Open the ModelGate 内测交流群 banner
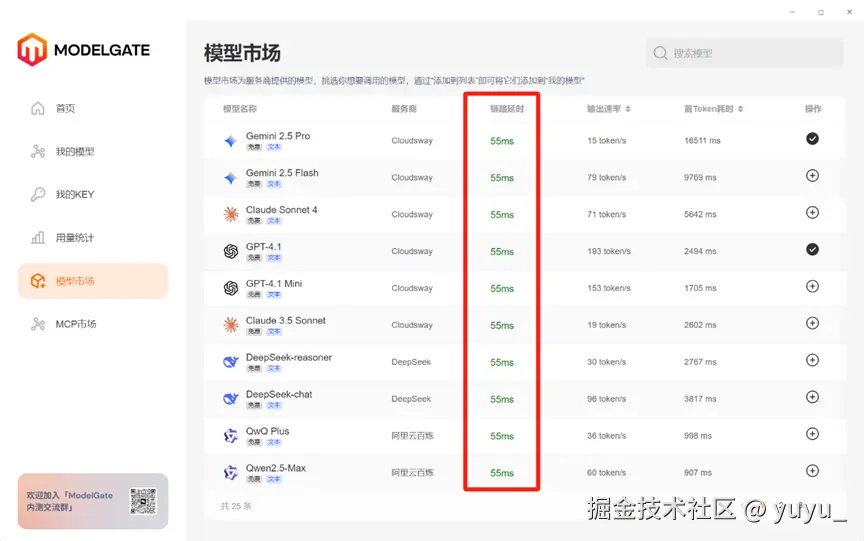The image size is (864, 541). coord(93,501)
